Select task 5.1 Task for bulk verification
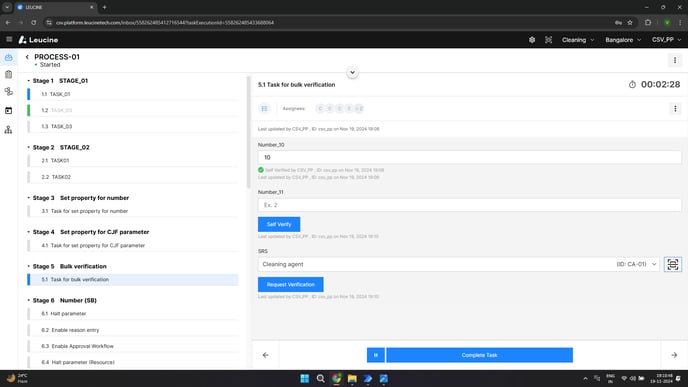The width and height of the screenshot is (688, 387). click(x=133, y=280)
